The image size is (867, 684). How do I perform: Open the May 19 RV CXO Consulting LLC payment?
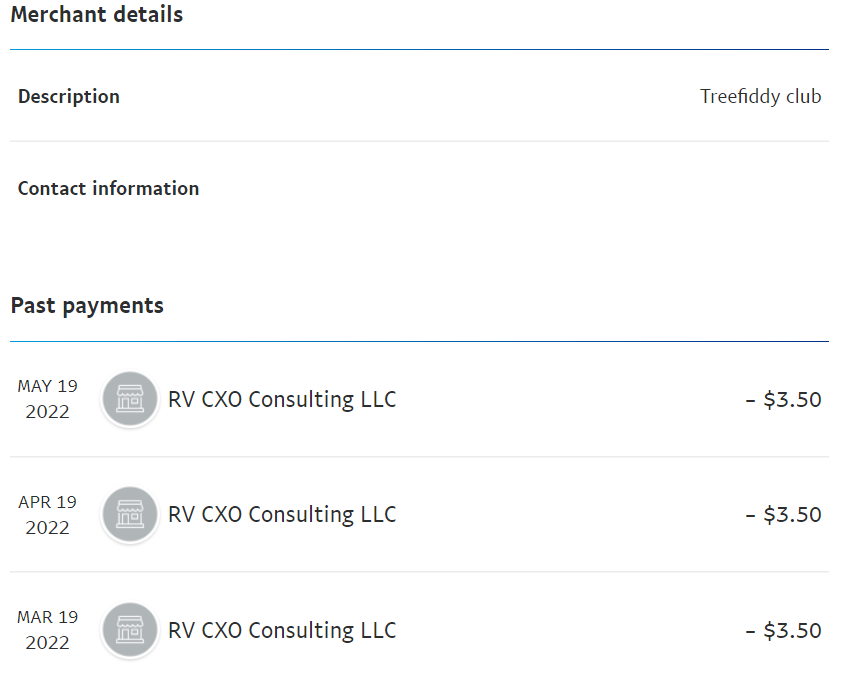[282, 400]
